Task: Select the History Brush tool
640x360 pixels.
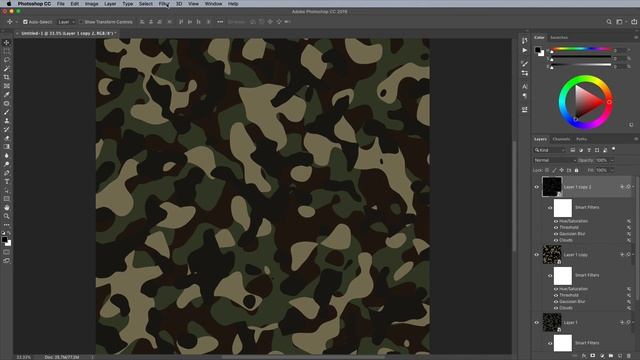Action: click(x=7, y=129)
